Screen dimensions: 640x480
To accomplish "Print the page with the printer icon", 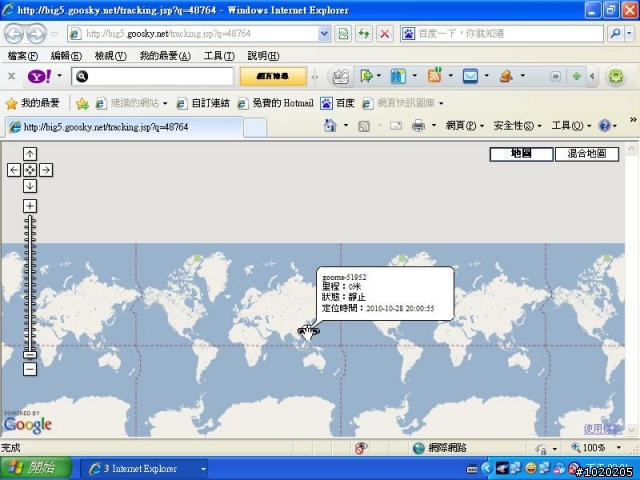I will pyautogui.click(x=418, y=126).
